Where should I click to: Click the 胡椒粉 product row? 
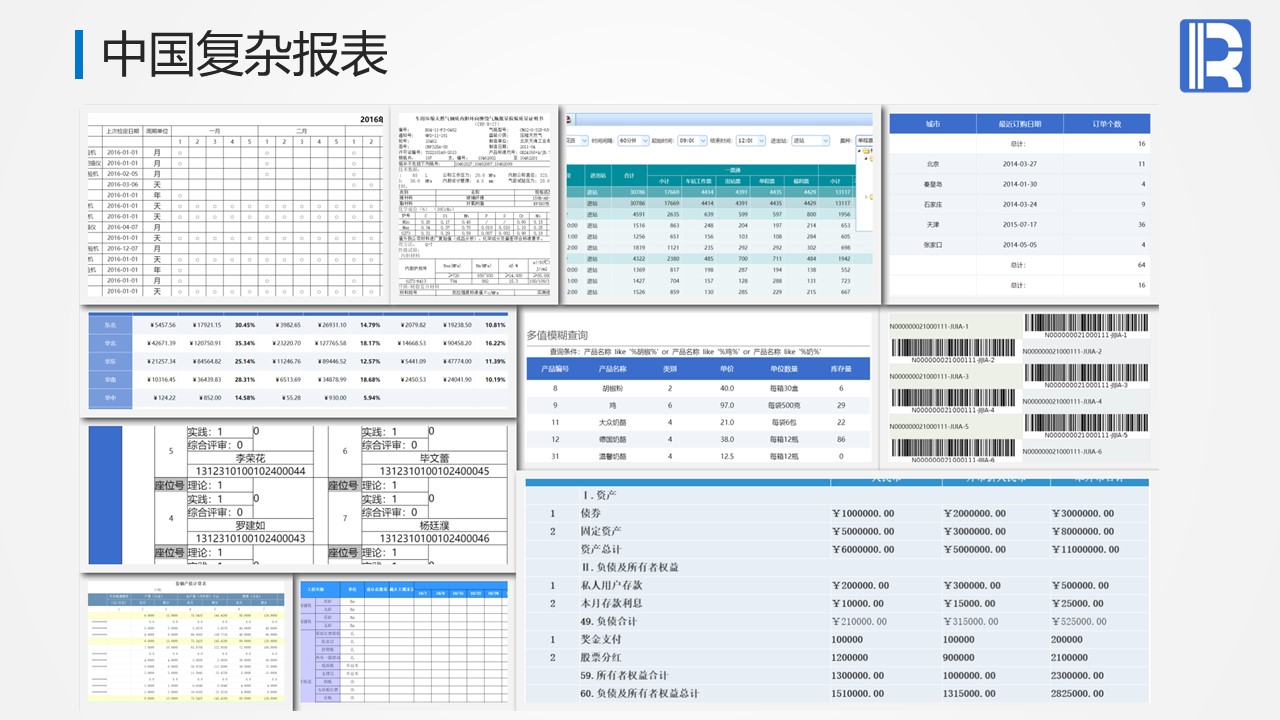[x=698, y=388]
